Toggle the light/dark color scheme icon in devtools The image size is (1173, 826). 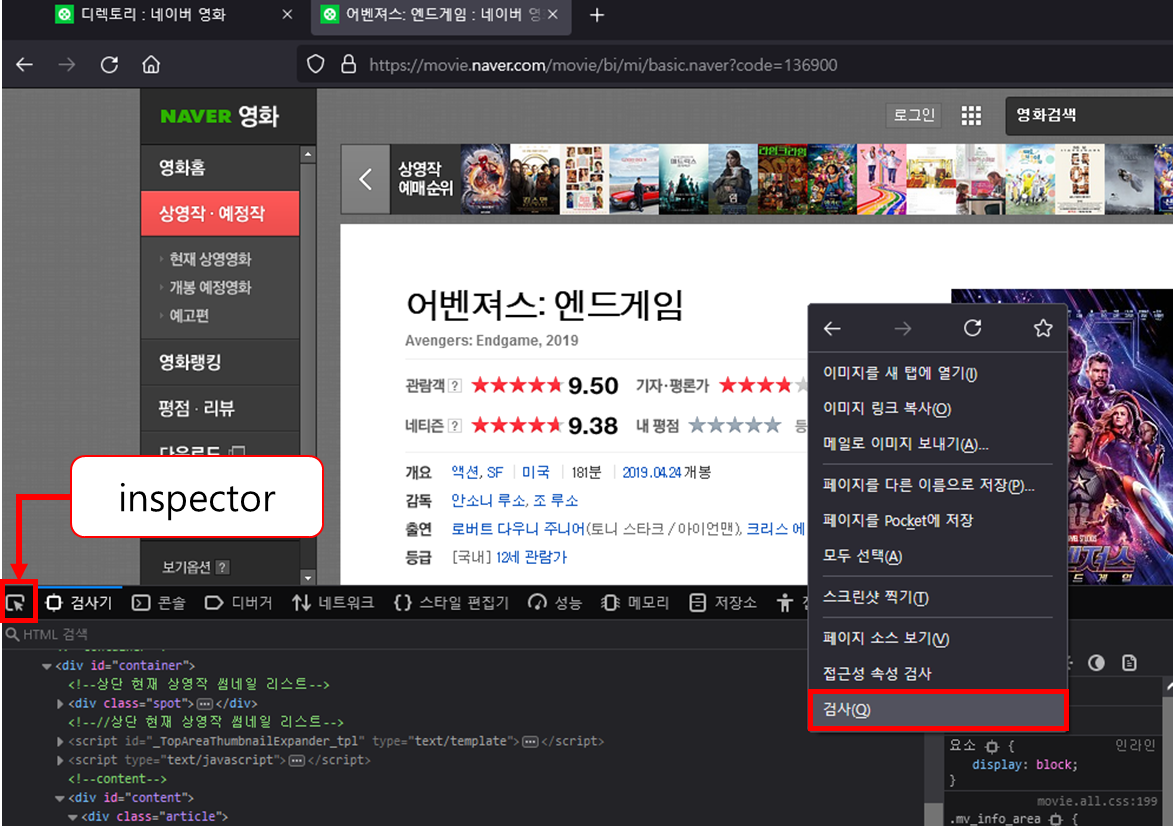(1096, 663)
